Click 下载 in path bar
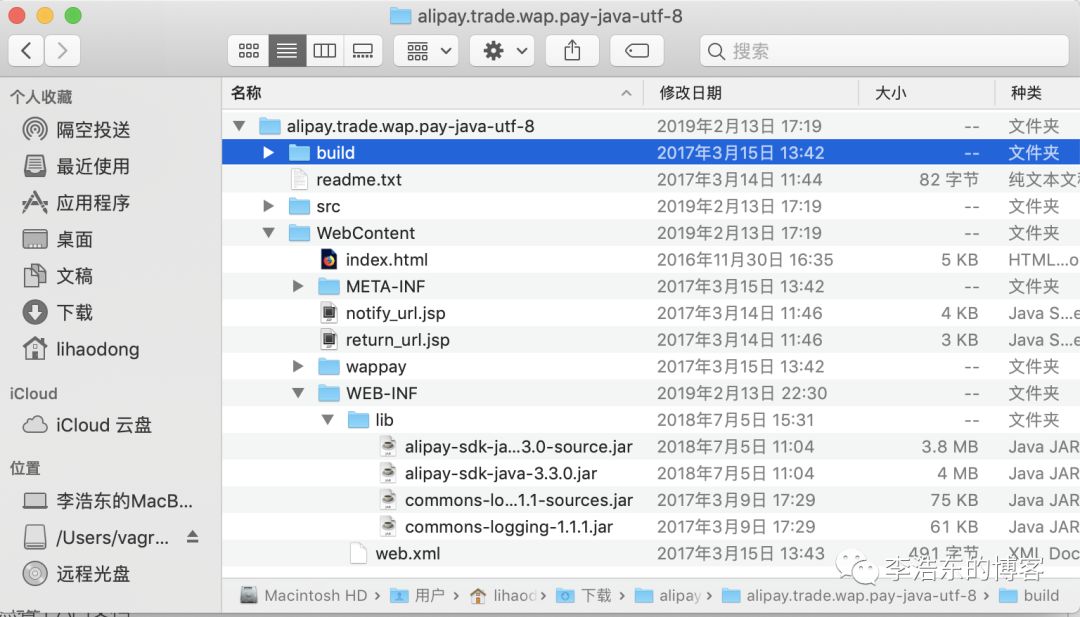This screenshot has width=1080, height=617. [584, 596]
